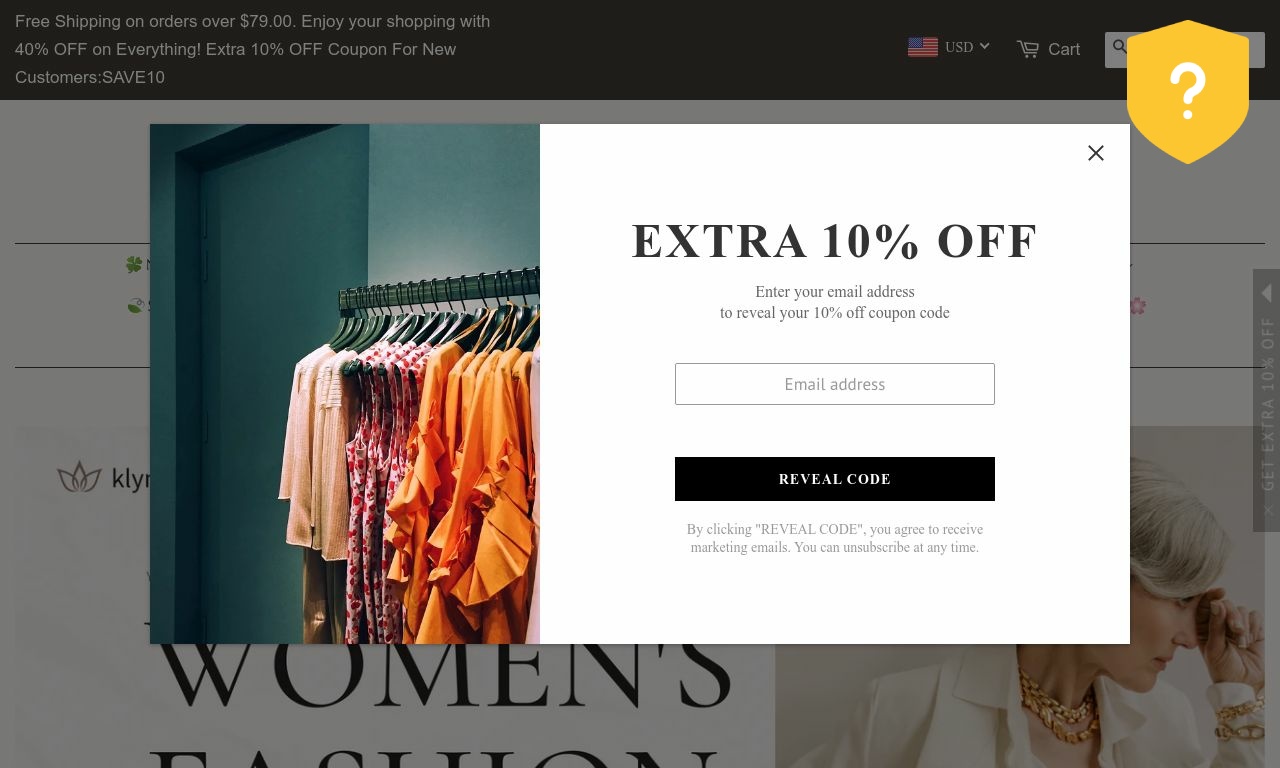Open the GET EXTRA 10% OFF side tab
The image size is (1280, 768).
[x=1267, y=403]
